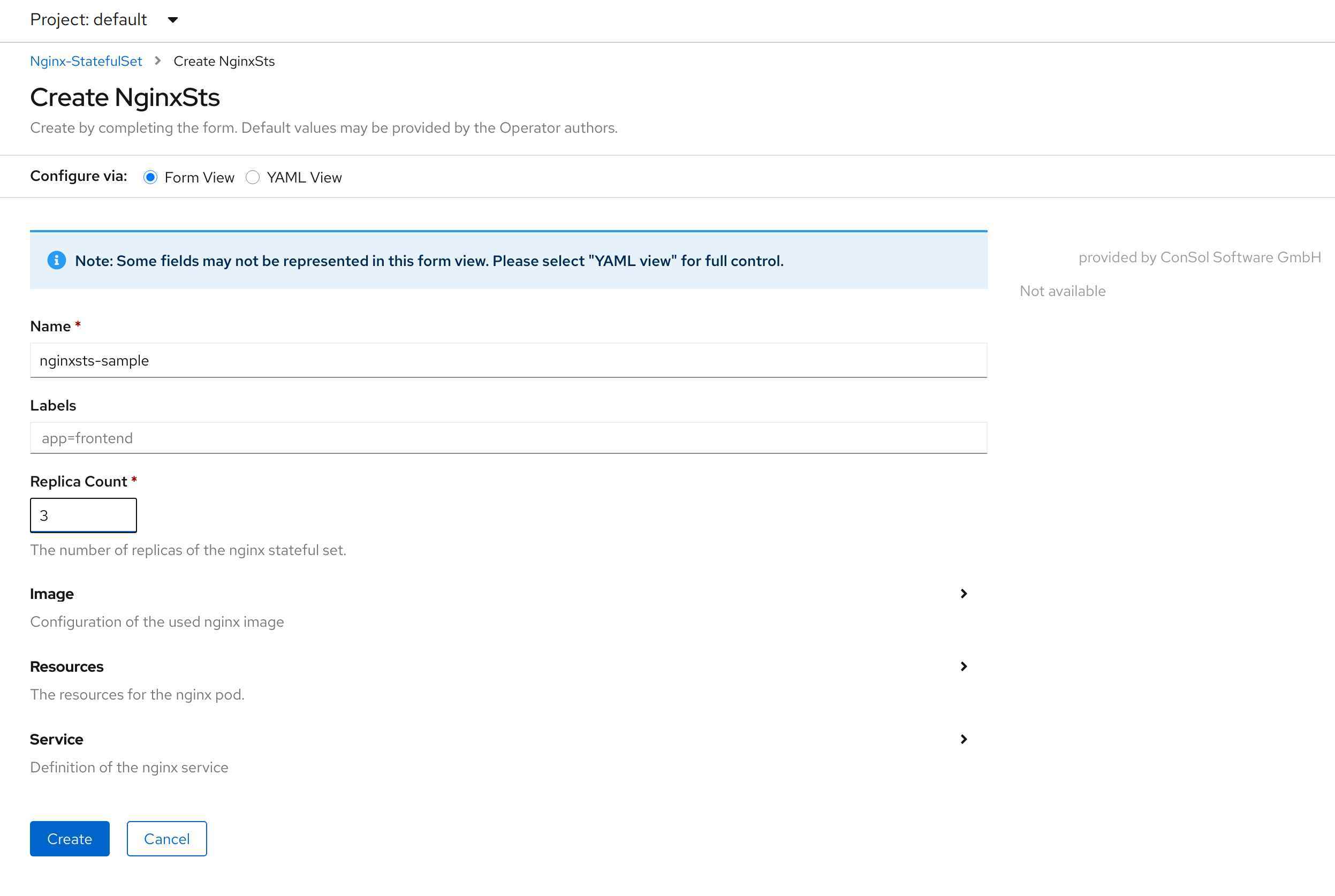Click provided by ConSol Software GmbH text
The image size is (1335, 896).
1199,257
